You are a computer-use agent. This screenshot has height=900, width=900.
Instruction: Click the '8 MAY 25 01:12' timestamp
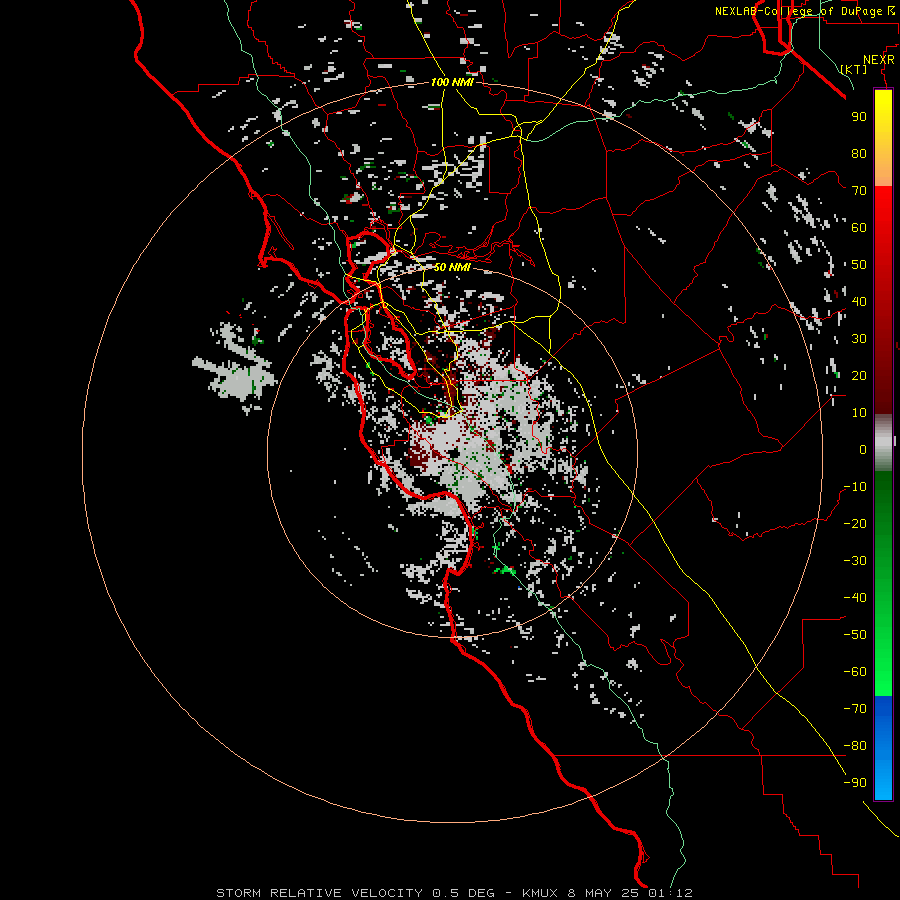click(630, 893)
